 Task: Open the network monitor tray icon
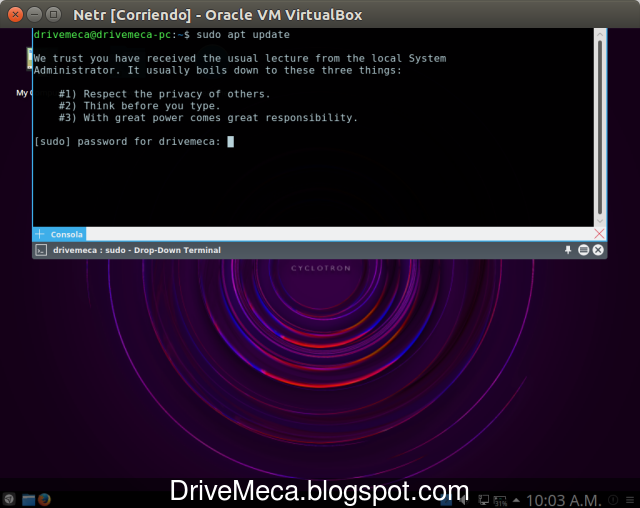point(484,499)
